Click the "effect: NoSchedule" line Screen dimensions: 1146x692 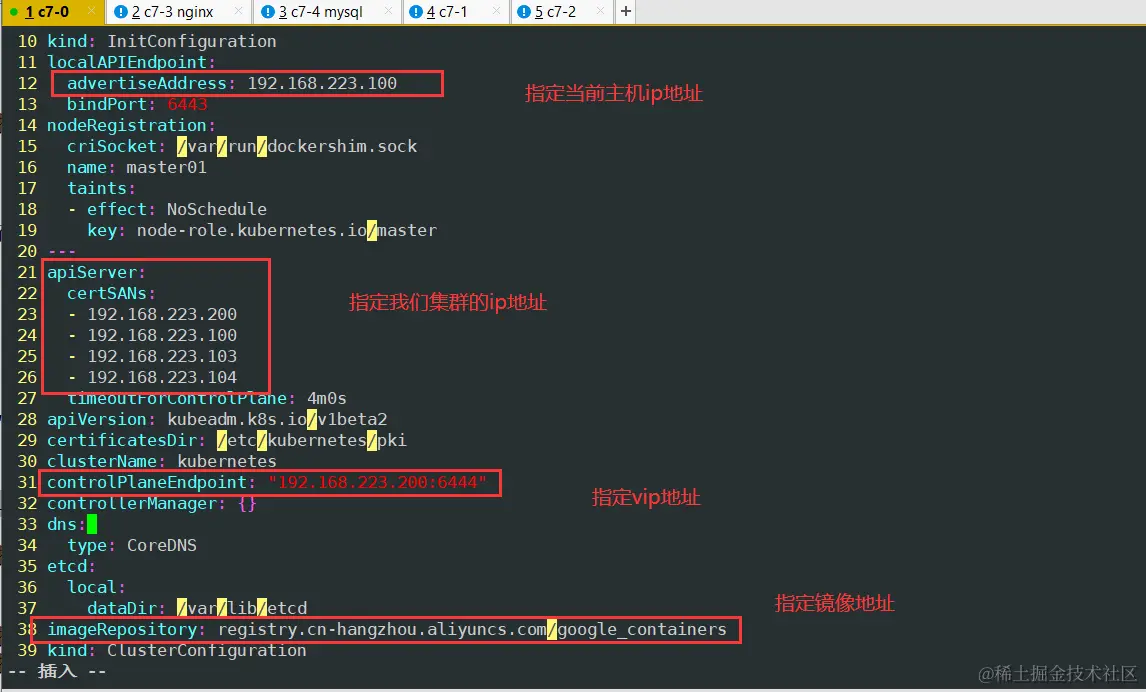coord(167,210)
